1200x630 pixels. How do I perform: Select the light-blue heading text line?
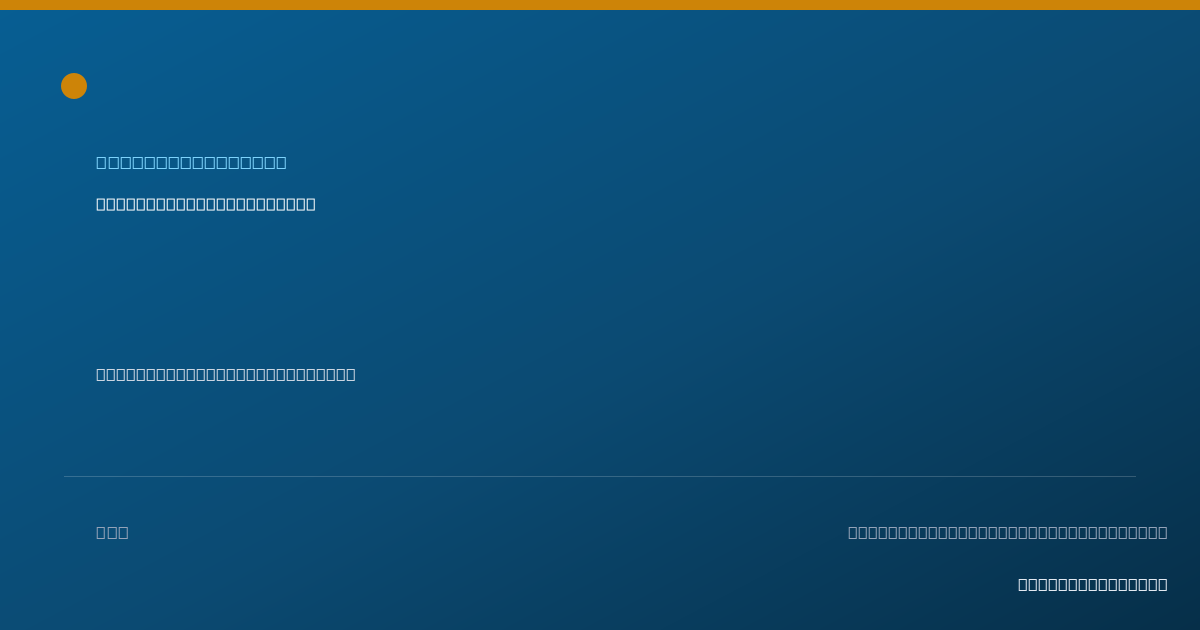tap(191, 162)
